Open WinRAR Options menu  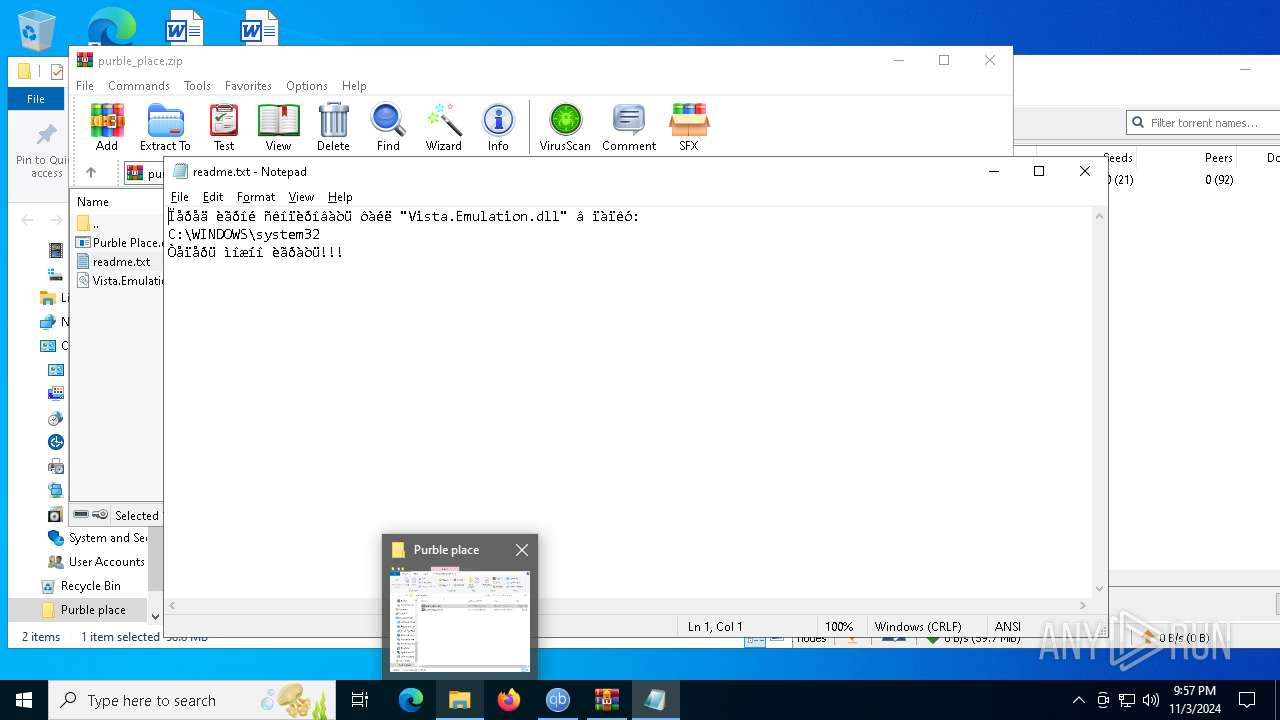click(x=307, y=86)
